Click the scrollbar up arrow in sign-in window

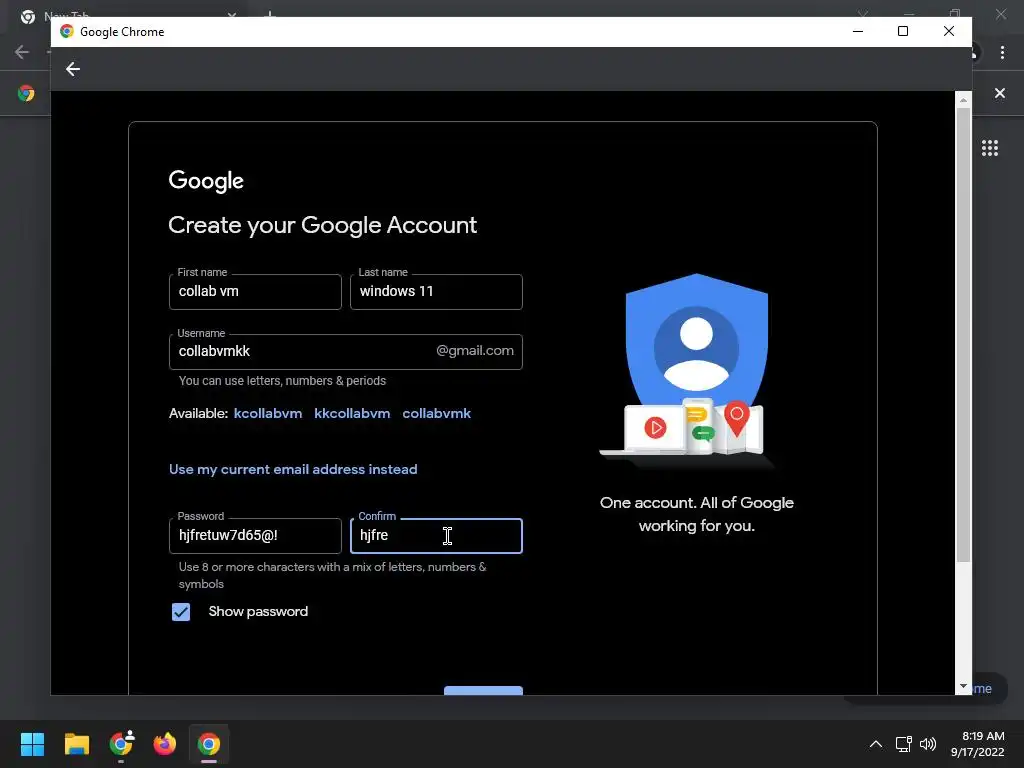tap(963, 100)
